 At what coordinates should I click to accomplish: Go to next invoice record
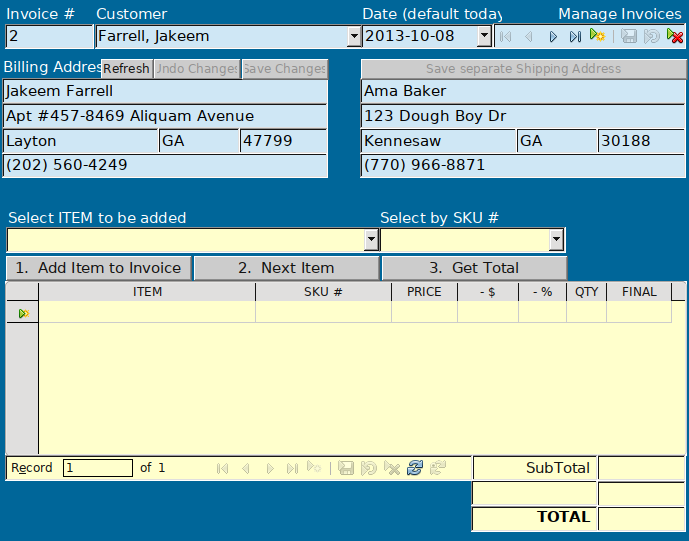[553, 36]
